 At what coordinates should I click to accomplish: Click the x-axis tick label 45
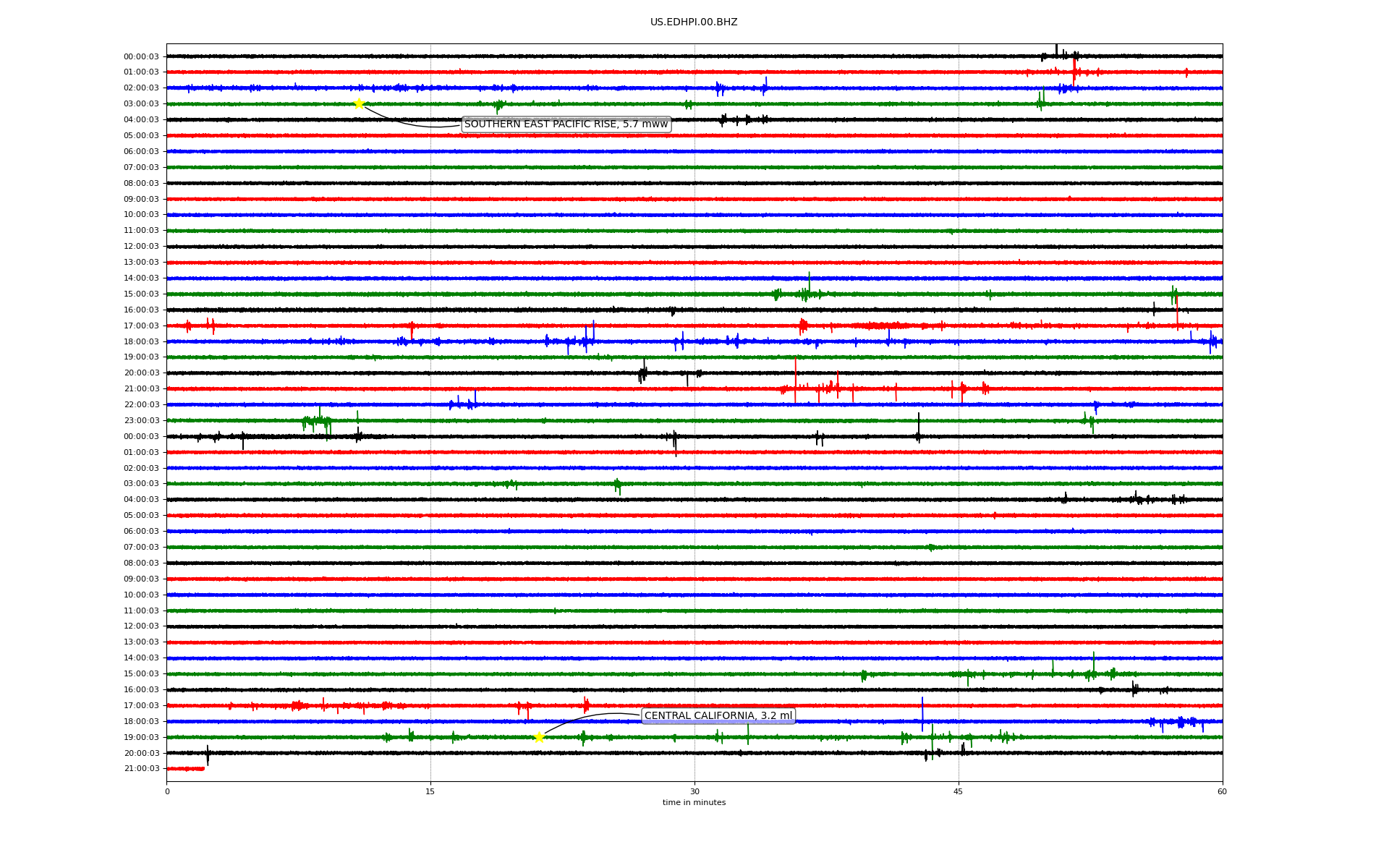pyautogui.click(x=959, y=791)
